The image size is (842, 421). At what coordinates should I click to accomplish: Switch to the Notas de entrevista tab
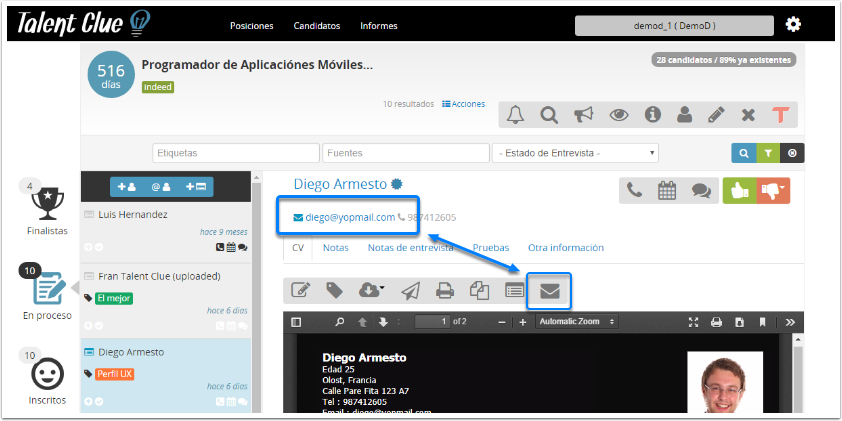point(410,248)
